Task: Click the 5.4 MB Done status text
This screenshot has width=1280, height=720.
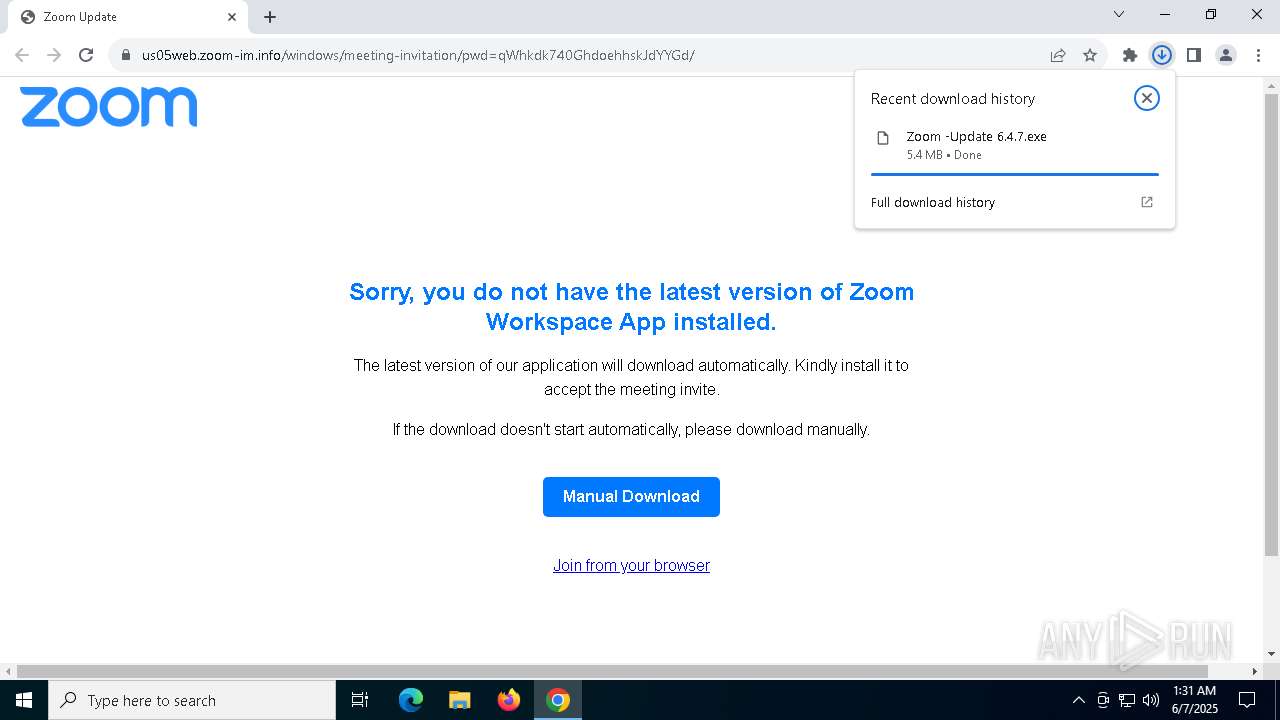Action: (x=944, y=155)
